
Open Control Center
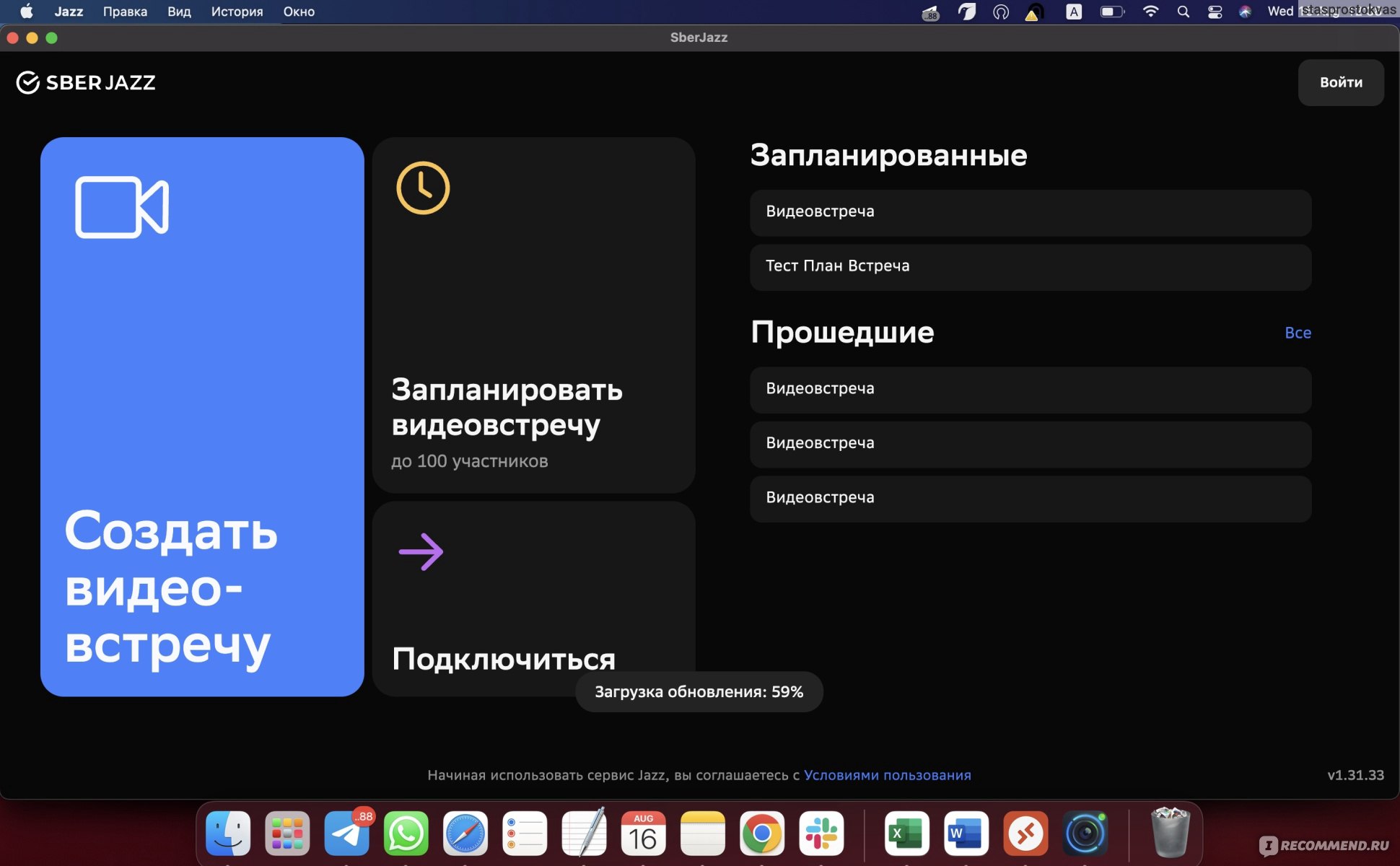pyautogui.click(x=1215, y=12)
